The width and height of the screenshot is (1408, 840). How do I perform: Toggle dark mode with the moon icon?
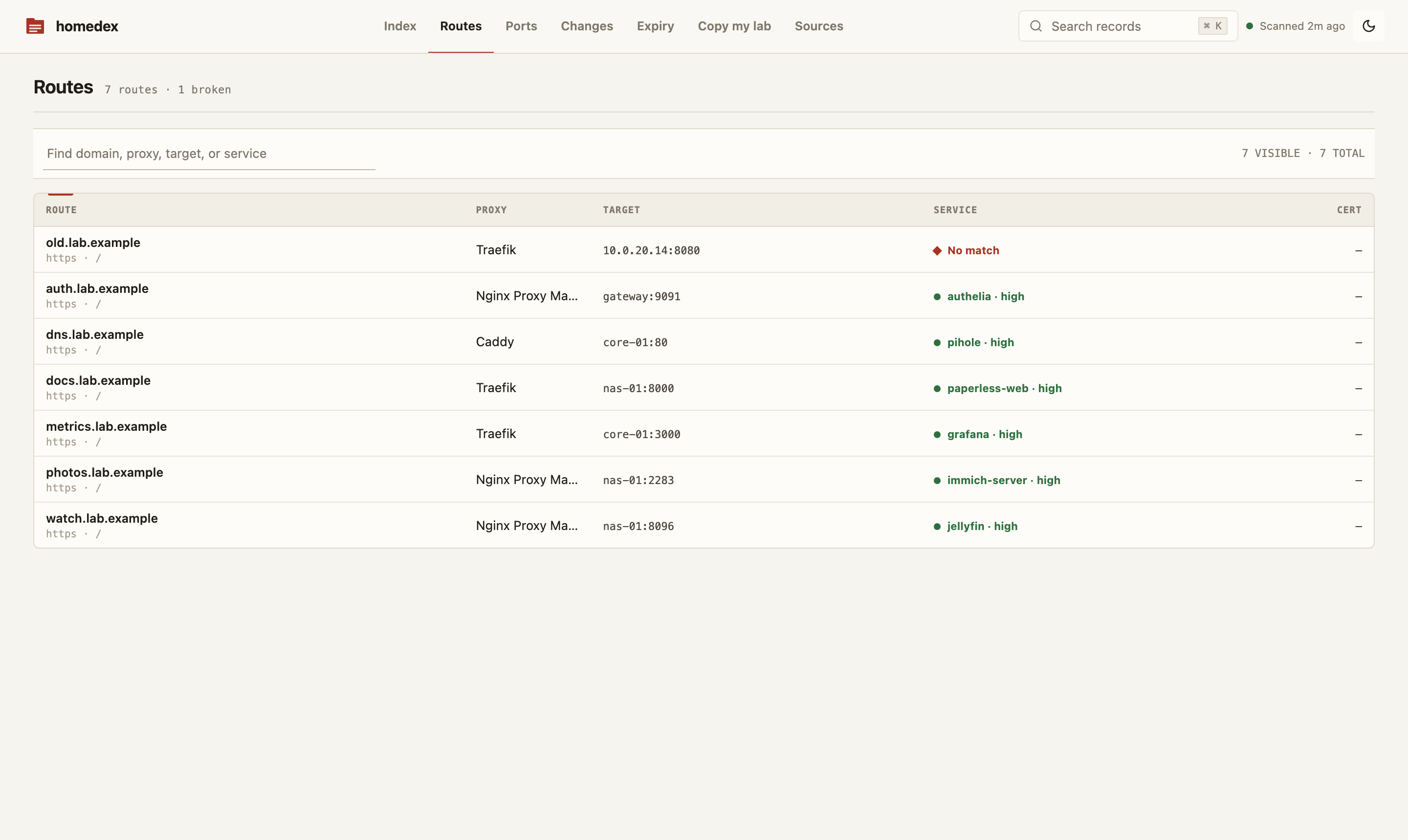click(x=1368, y=26)
